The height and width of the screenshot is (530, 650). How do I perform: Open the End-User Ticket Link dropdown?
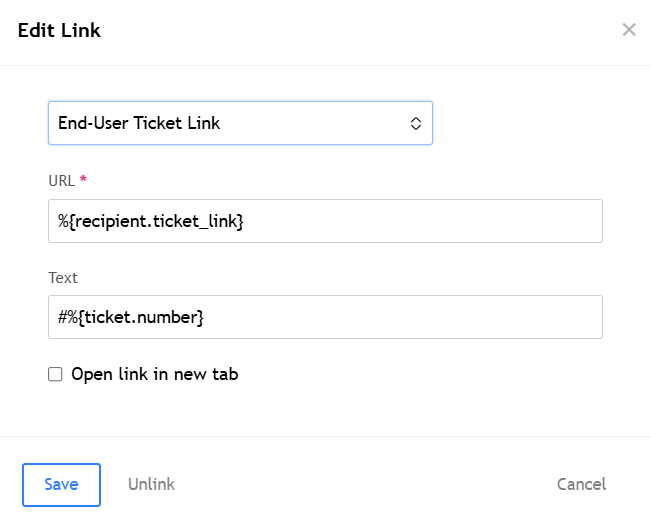coord(240,124)
